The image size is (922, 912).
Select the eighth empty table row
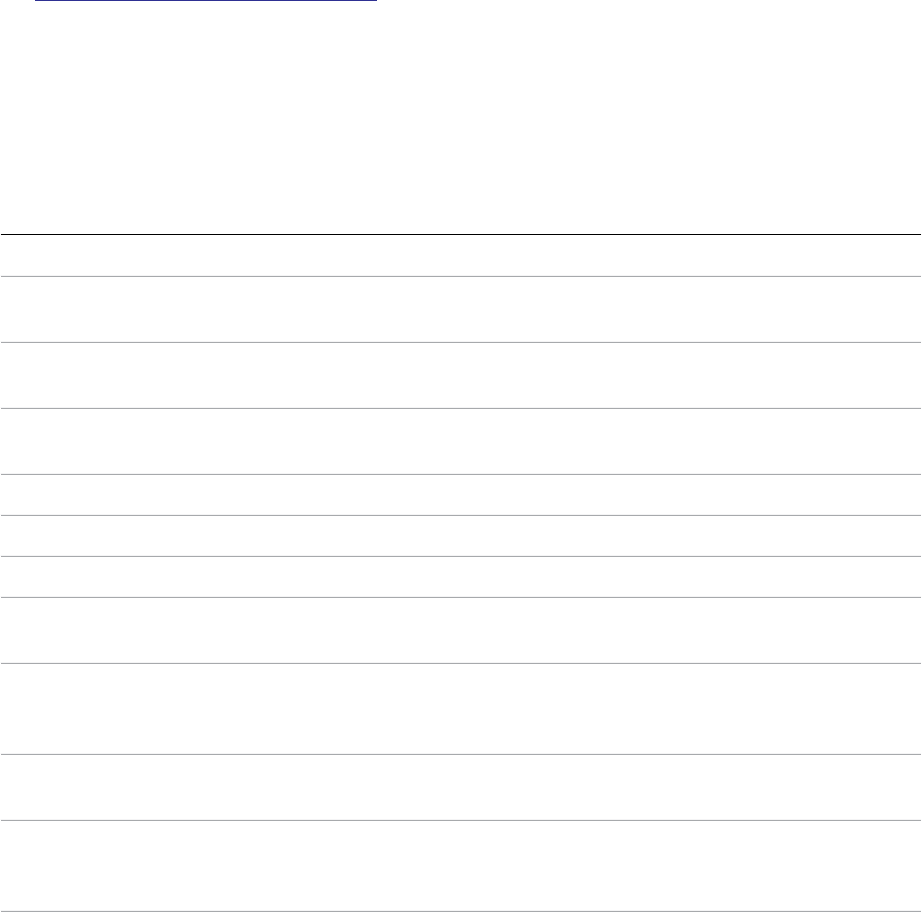click(461, 630)
